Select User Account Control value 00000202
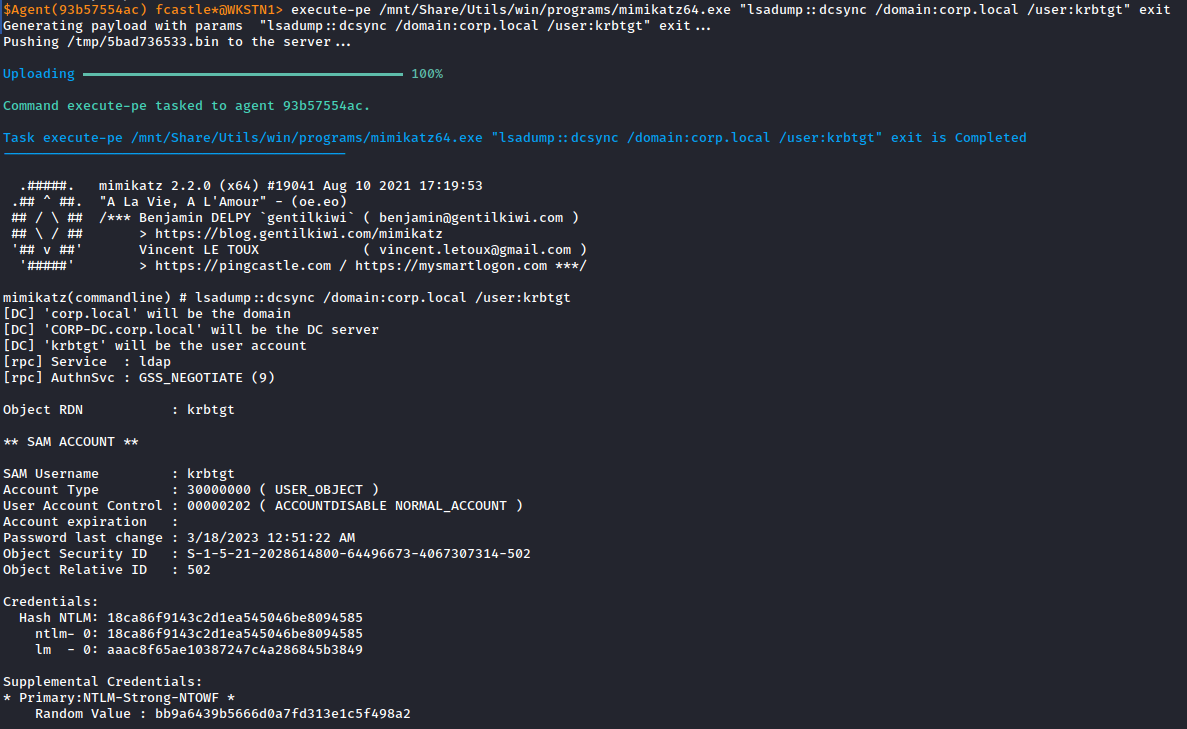1187x729 pixels. click(x=219, y=506)
